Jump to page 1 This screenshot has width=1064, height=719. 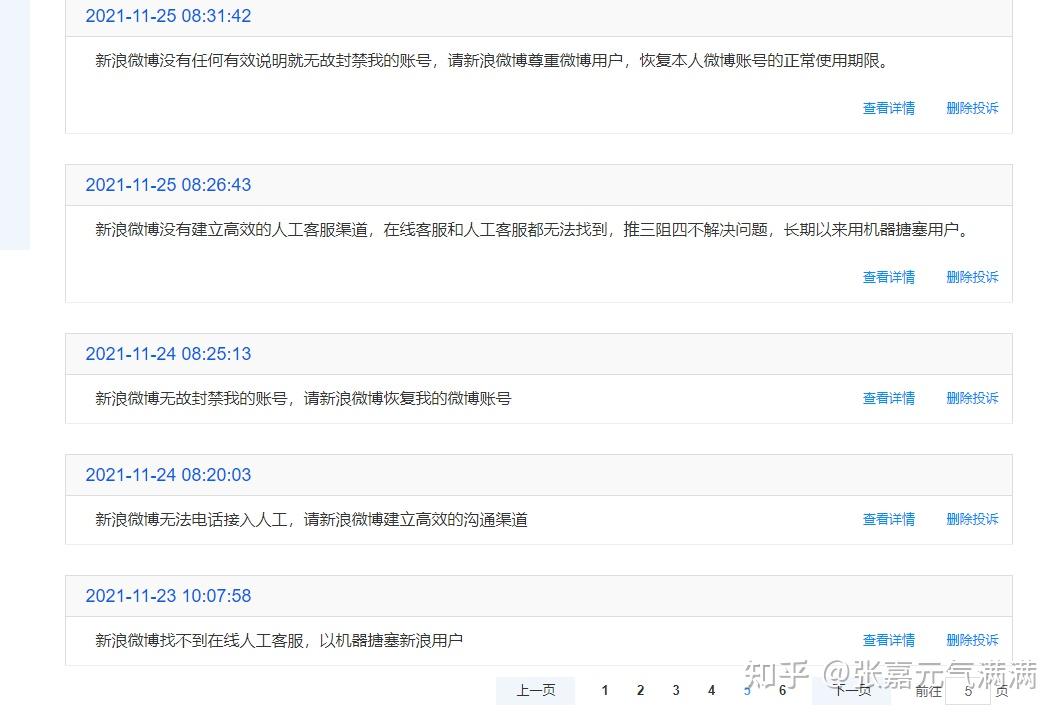coord(605,691)
